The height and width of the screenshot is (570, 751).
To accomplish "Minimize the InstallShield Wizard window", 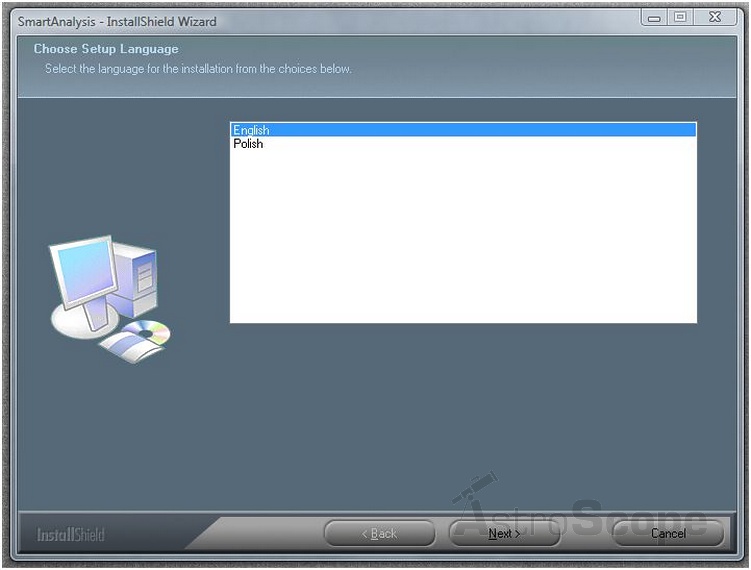I will 654,18.
